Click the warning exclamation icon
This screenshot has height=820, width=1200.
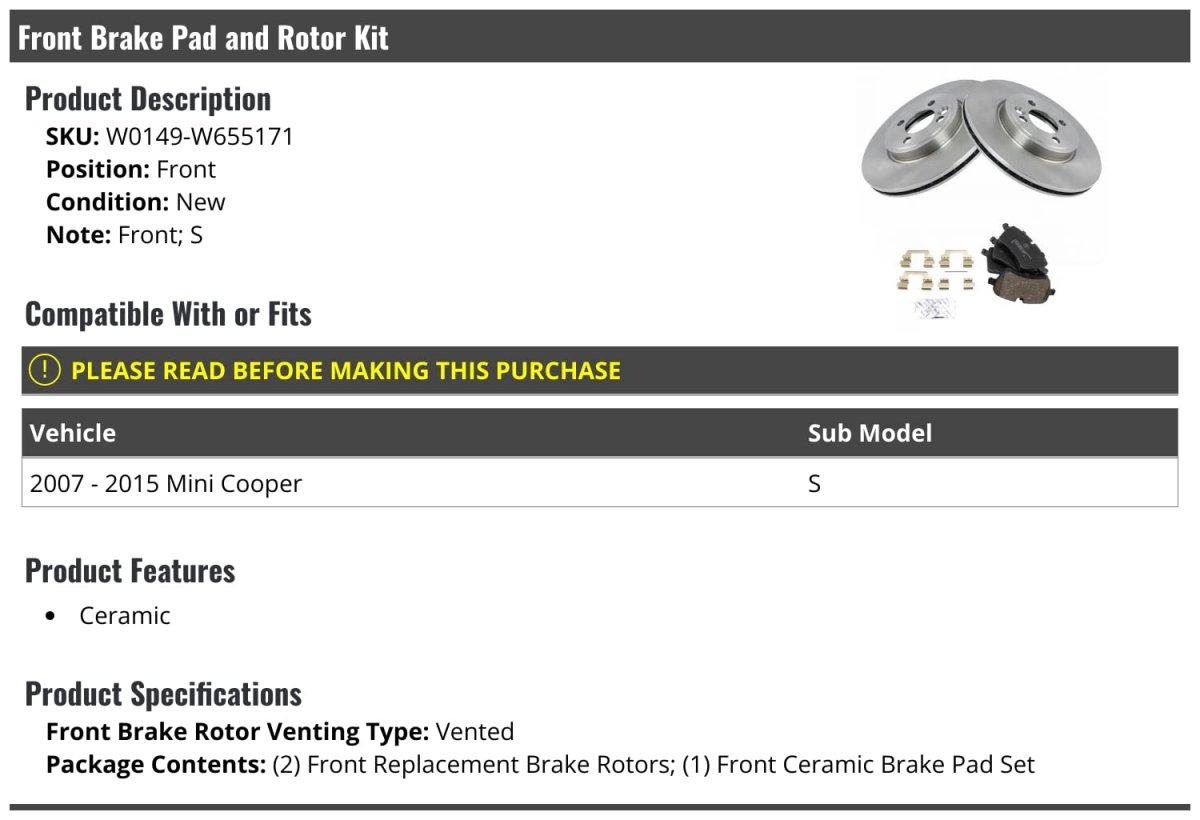coord(45,370)
